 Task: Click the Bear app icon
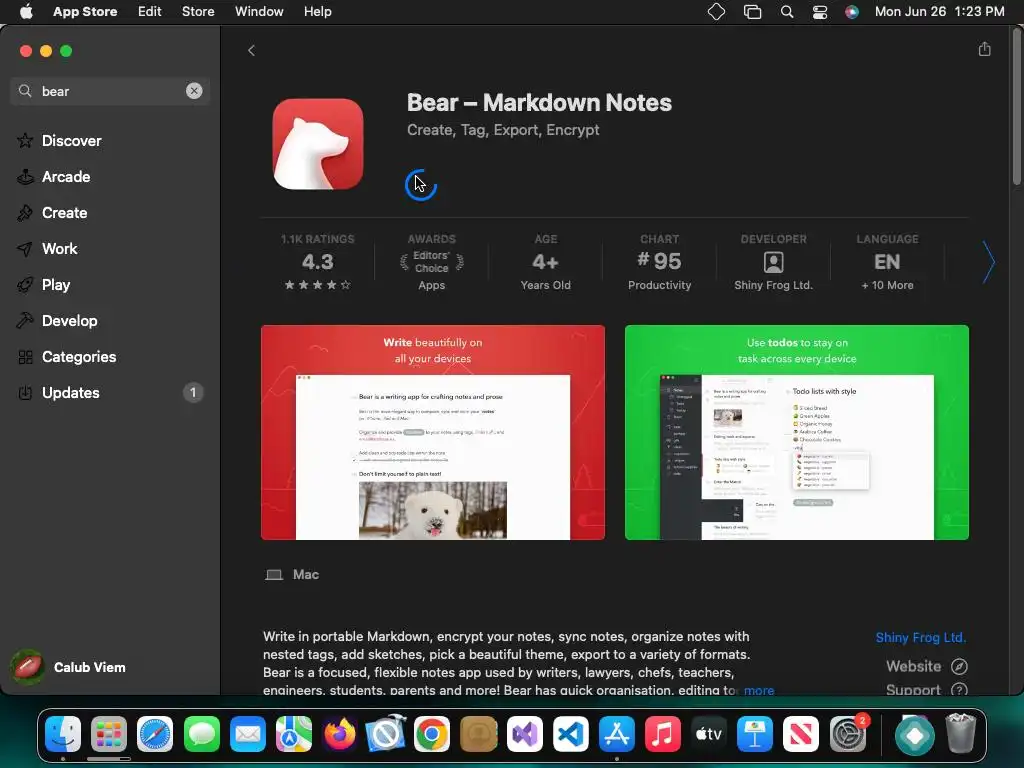[x=318, y=144]
